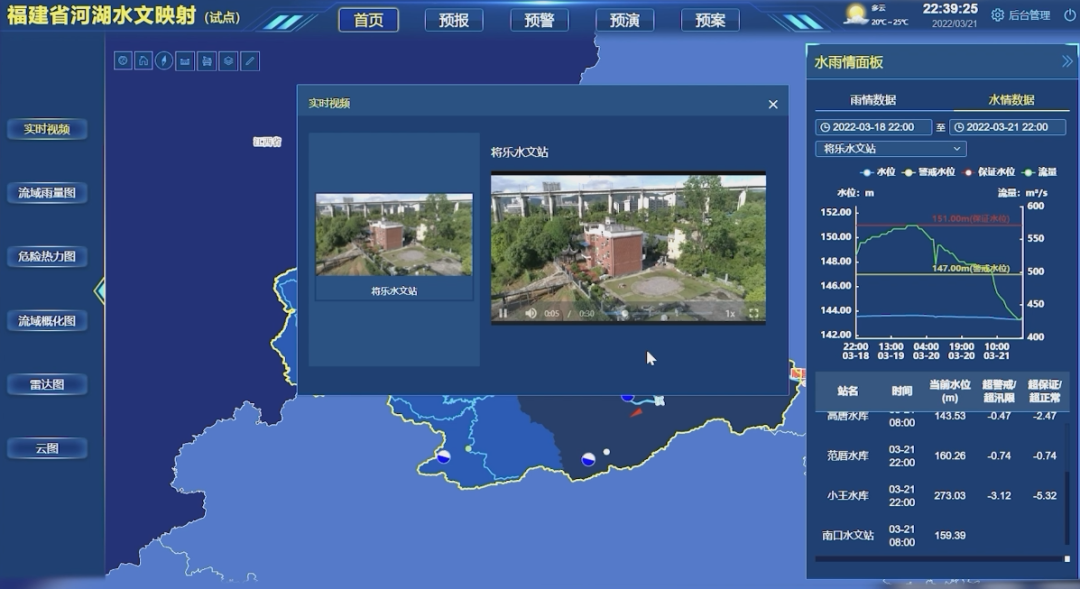1080x589 pixels.
Task: Click reservoir marker on left of map
Action: coord(444,456)
